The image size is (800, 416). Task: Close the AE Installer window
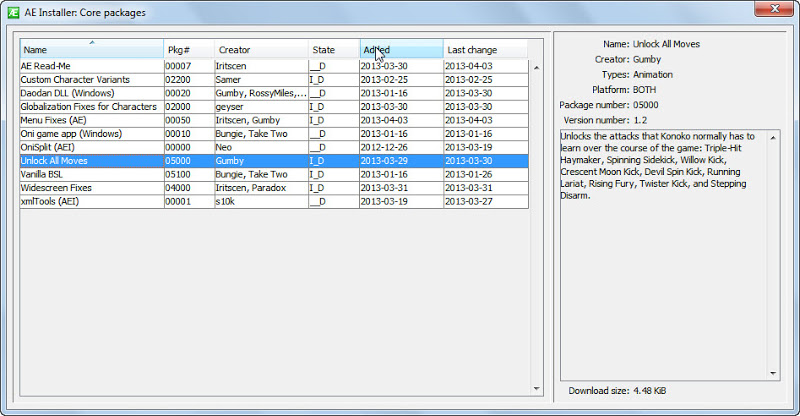[773, 9]
